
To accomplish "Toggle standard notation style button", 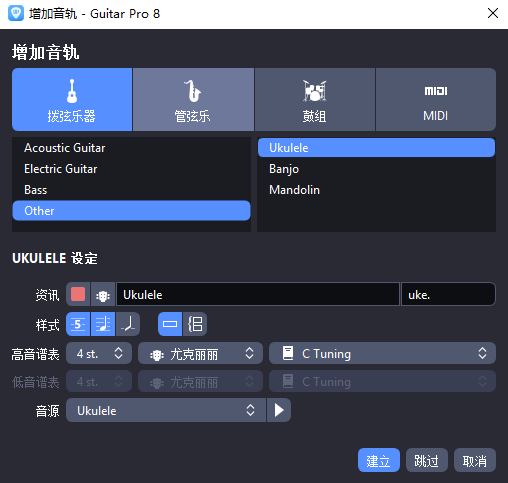I will tap(103, 324).
